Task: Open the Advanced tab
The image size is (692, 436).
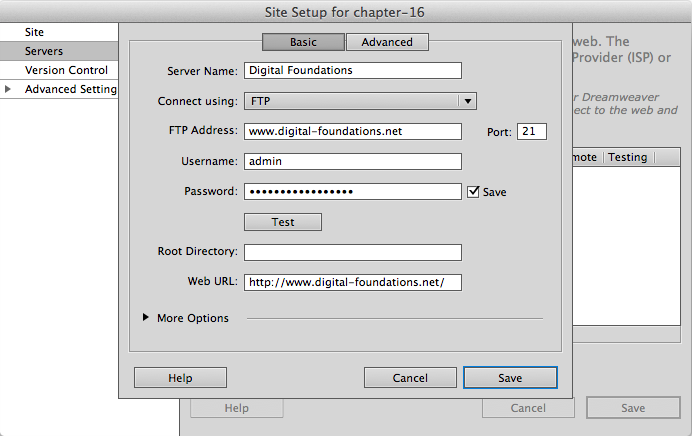Action: [387, 42]
